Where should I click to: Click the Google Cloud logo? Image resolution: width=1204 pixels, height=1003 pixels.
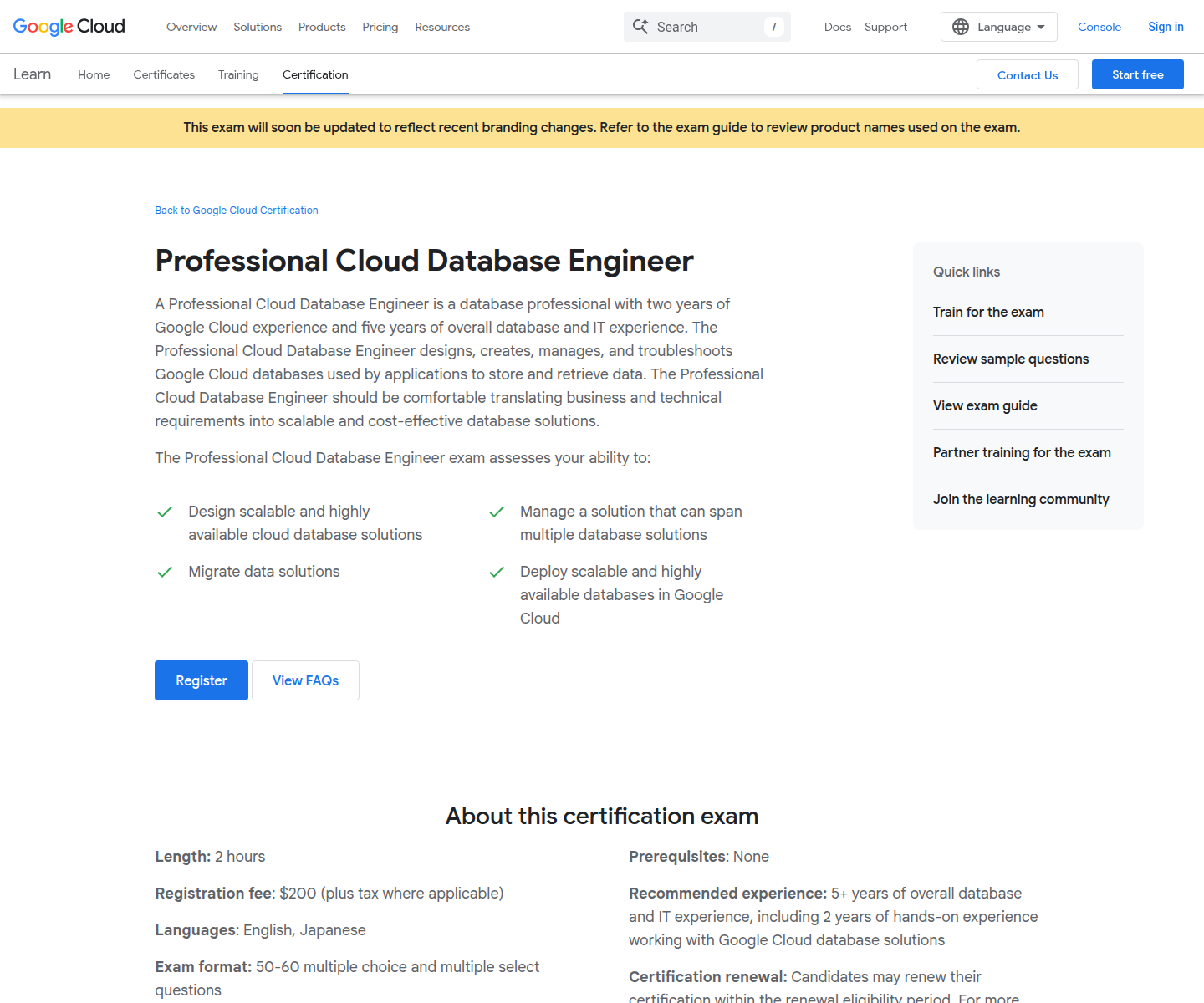click(69, 27)
